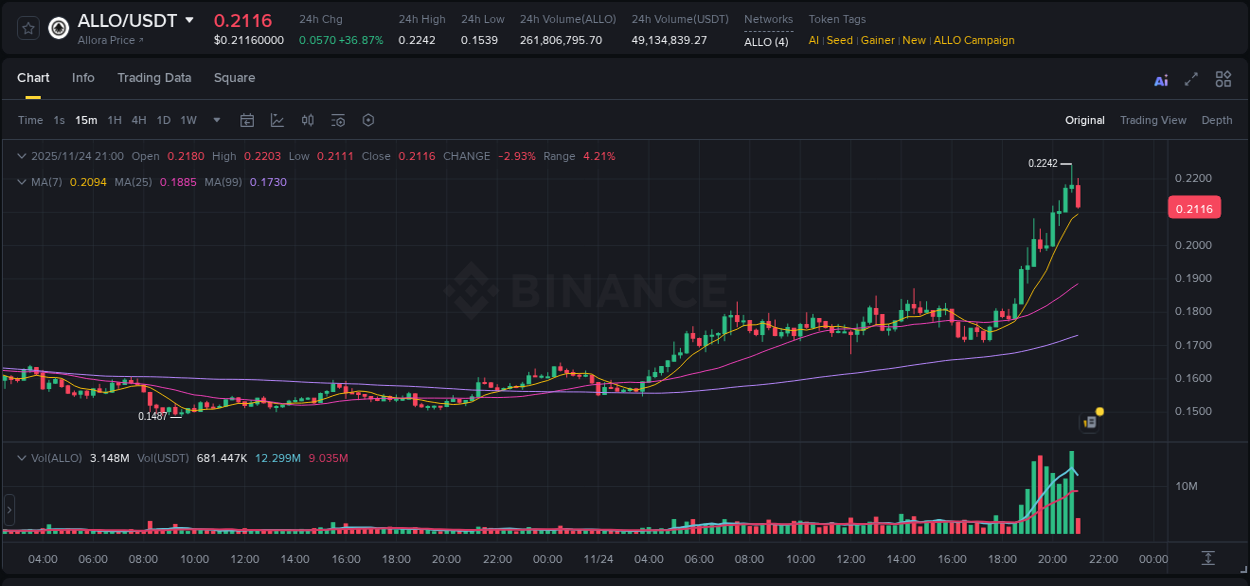
Task: Expand the extra timeframe intervals dropdown
Action: pos(215,119)
